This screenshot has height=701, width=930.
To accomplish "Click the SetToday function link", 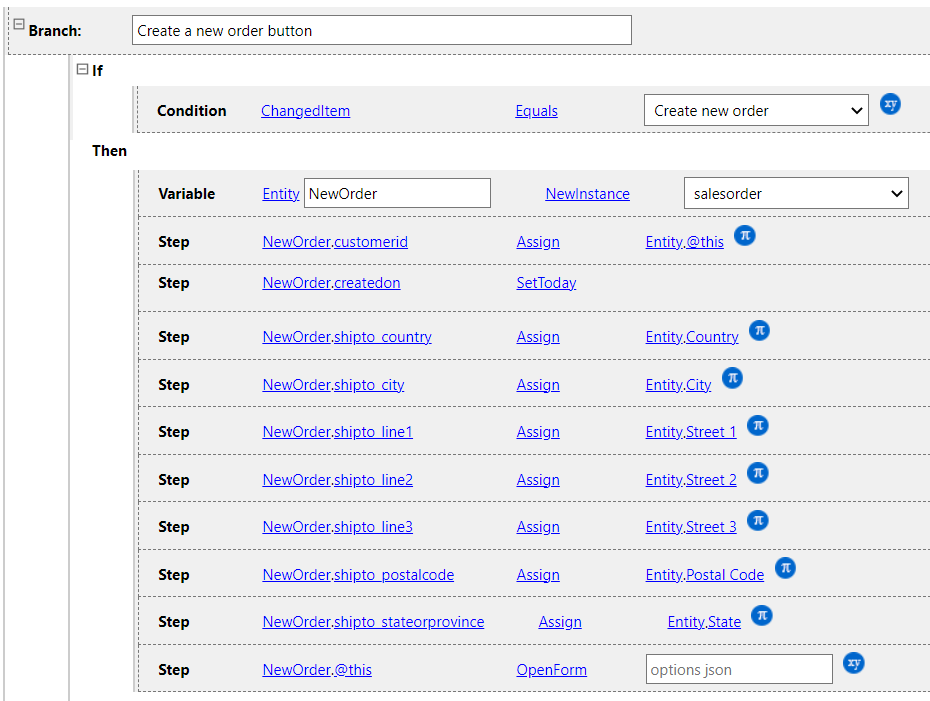I will coord(546,283).
